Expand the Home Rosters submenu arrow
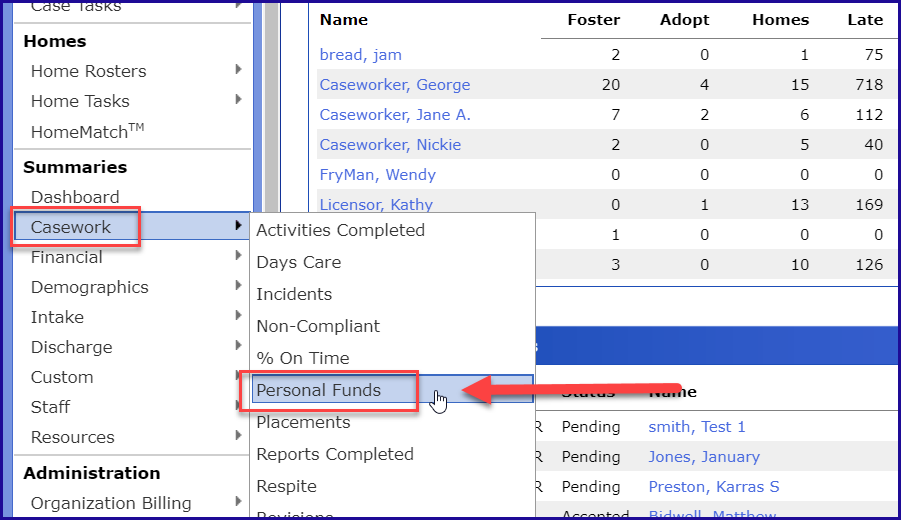The width and height of the screenshot is (901, 520). coord(238,70)
